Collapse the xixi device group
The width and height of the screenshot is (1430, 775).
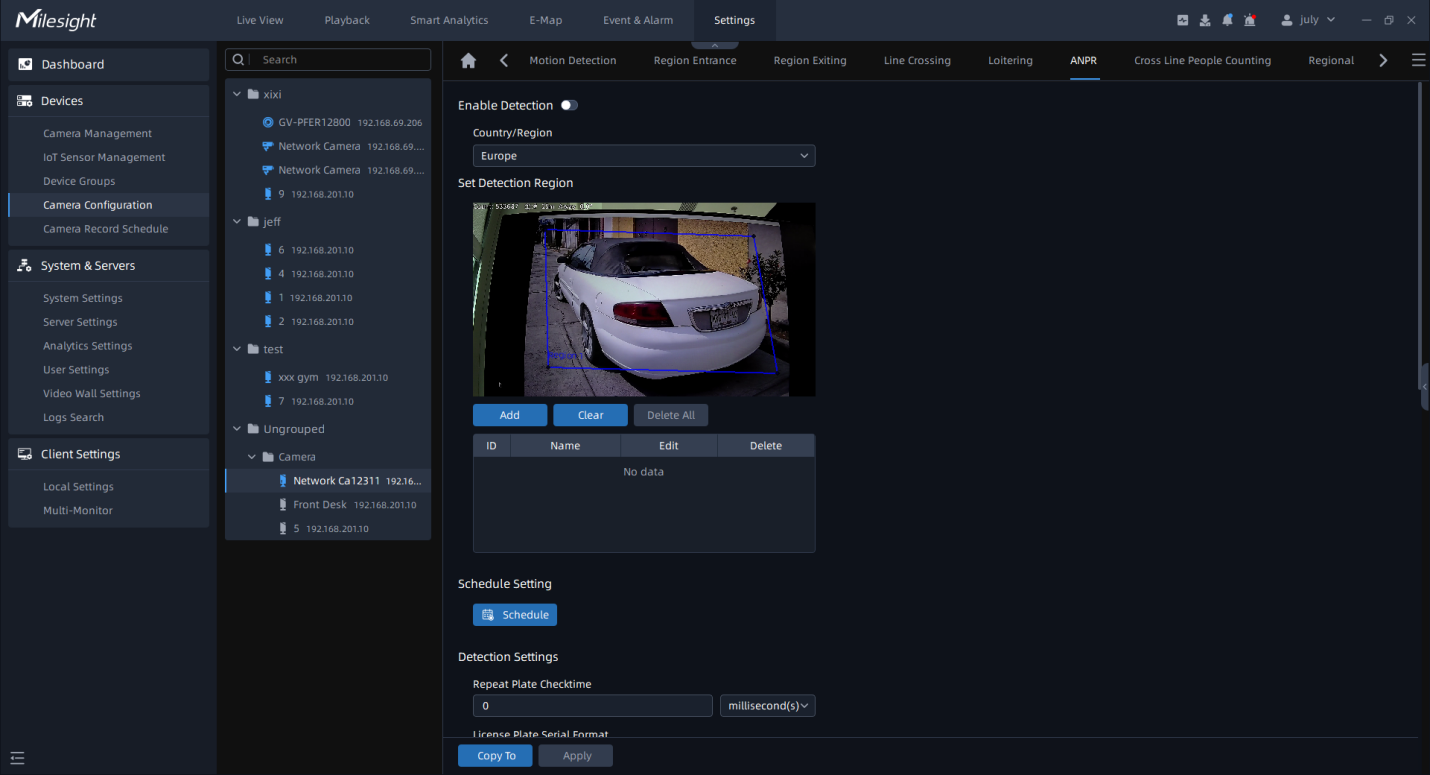(238, 94)
